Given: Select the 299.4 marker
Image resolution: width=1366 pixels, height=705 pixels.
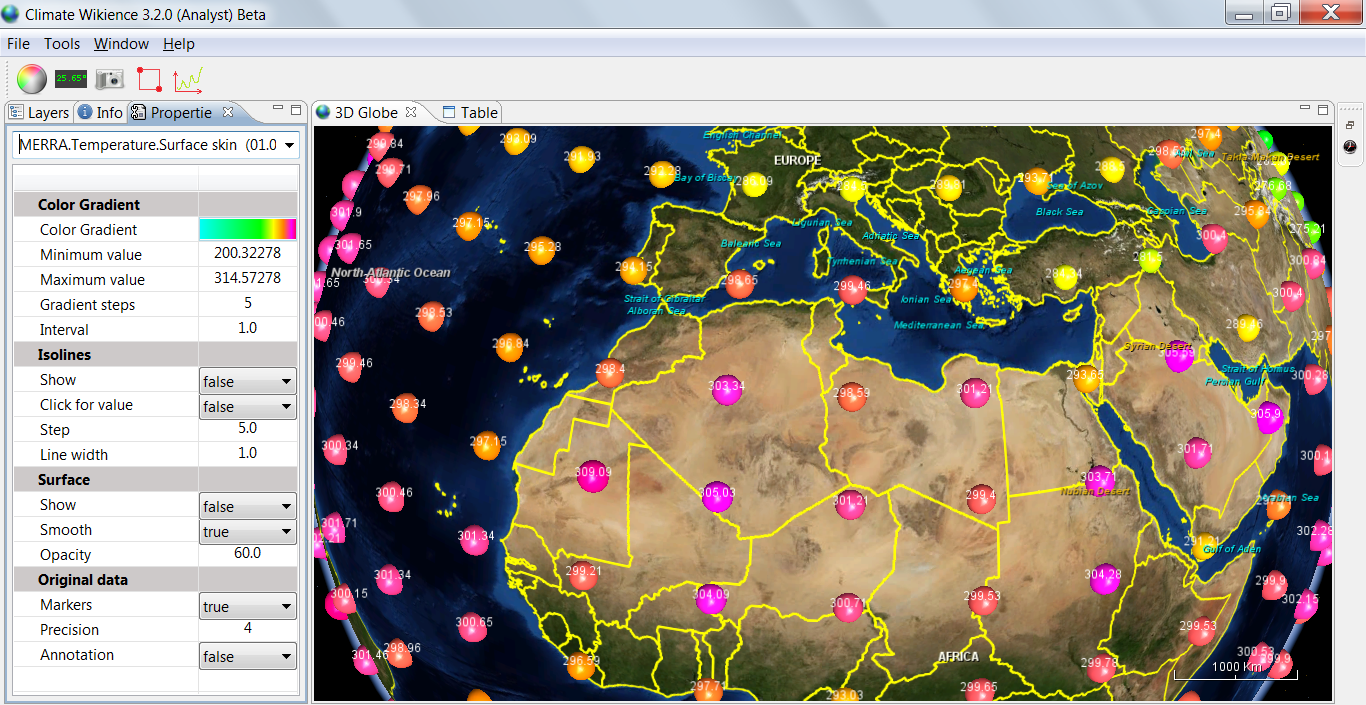Looking at the screenshot, I should (981, 497).
